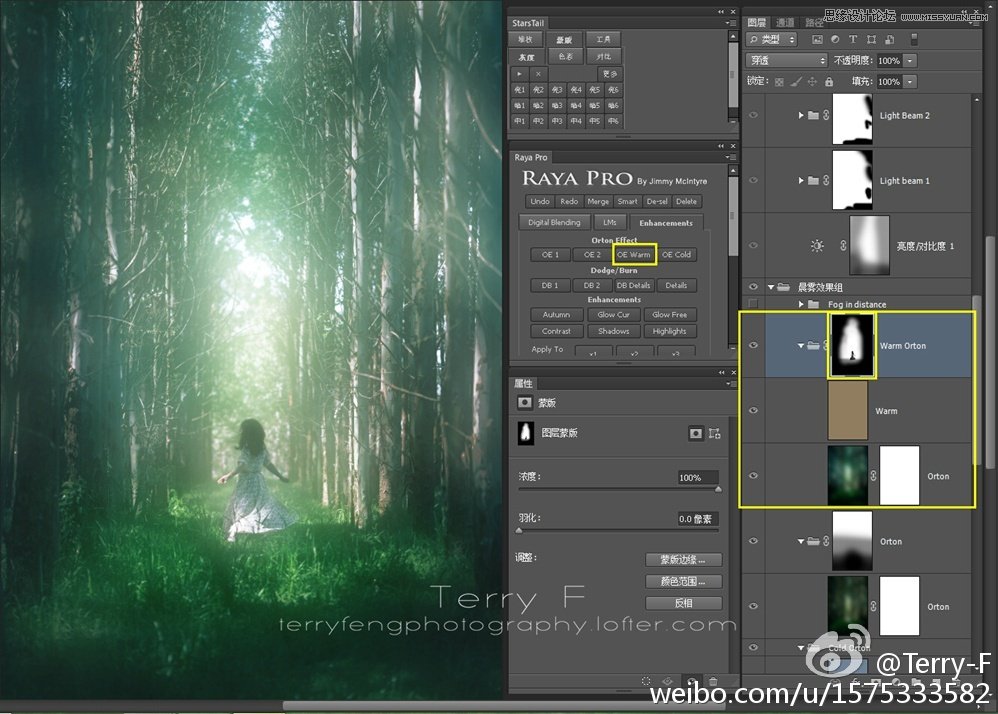Hide the Light beam 1 layer group
The height and width of the screenshot is (714, 998).
pos(754,180)
